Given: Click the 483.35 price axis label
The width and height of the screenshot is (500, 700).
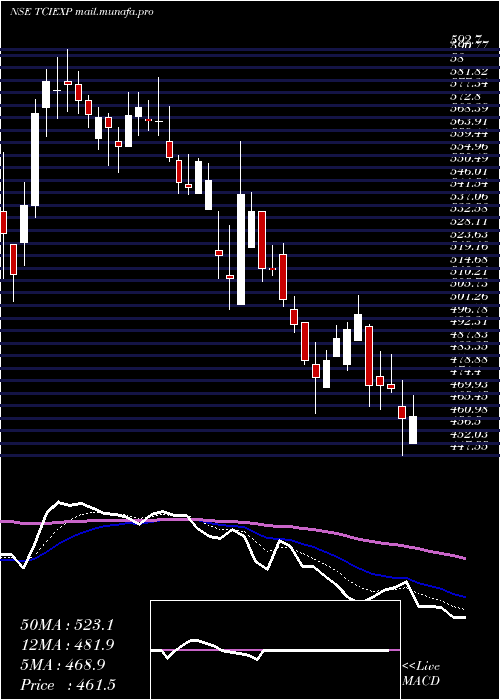Looking at the screenshot, I should tap(469, 346).
